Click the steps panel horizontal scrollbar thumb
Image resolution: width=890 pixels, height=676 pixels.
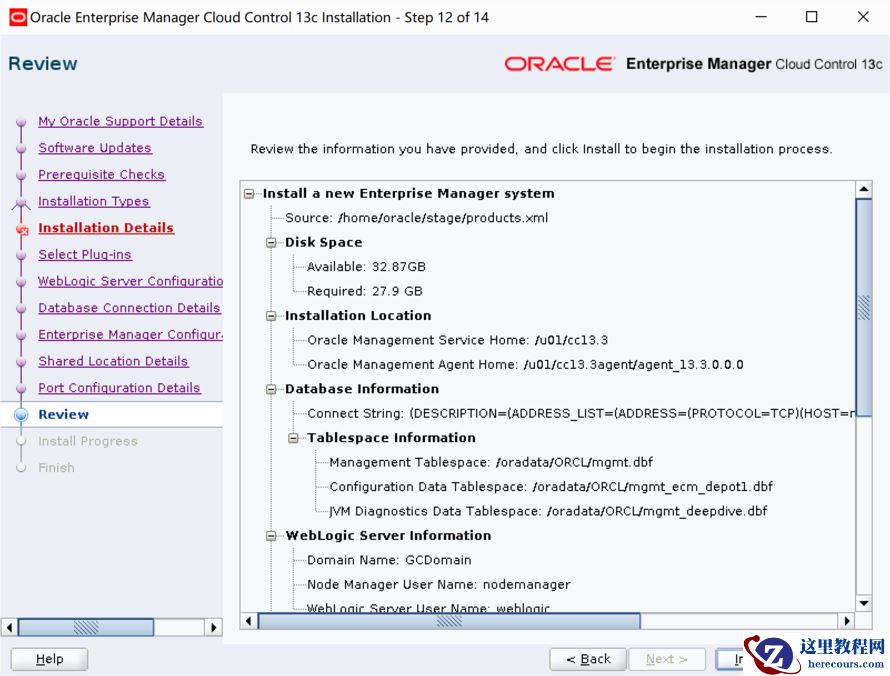coord(86,627)
